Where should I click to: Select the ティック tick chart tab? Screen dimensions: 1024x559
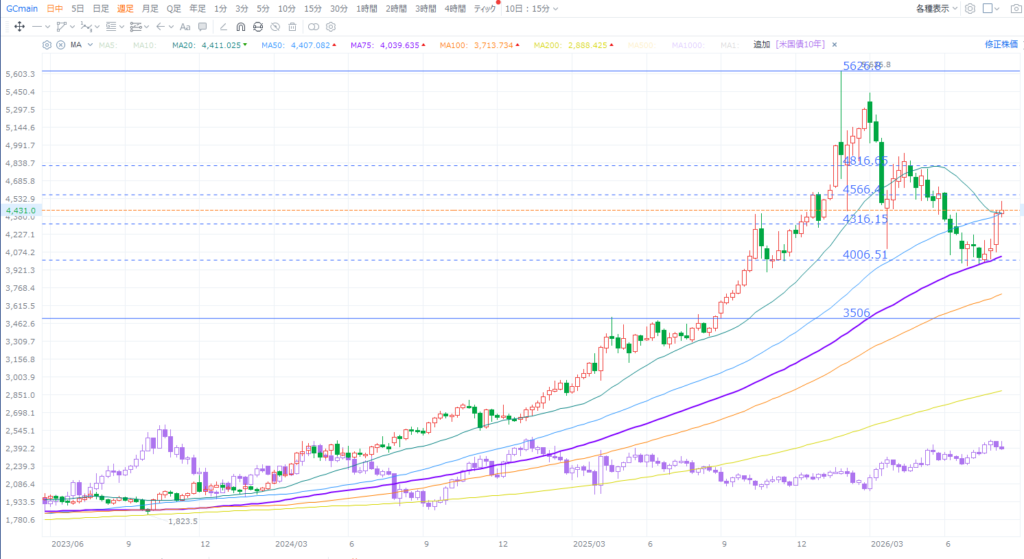coord(485,8)
